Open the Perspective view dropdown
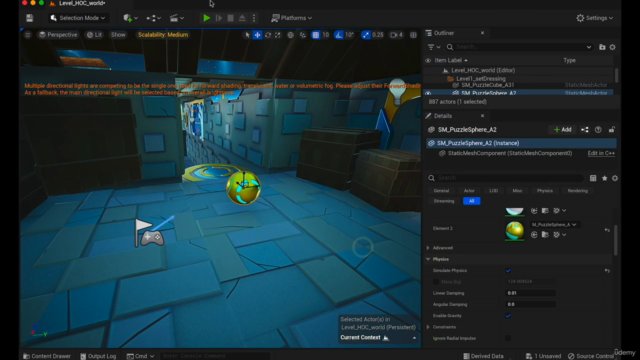This screenshot has height=360, width=640. click(58, 35)
